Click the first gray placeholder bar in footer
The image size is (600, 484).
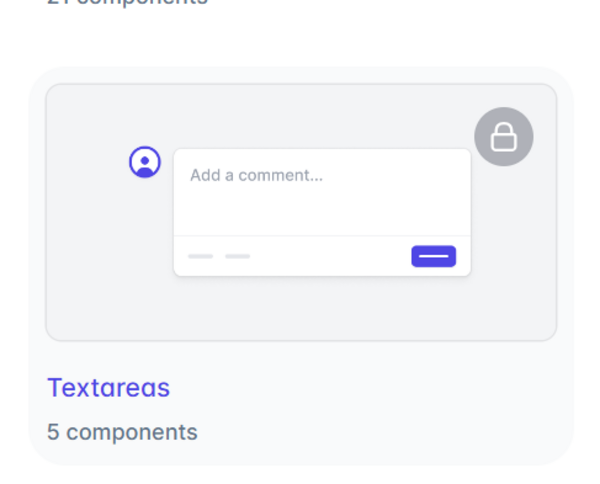pyautogui.click(x=201, y=256)
